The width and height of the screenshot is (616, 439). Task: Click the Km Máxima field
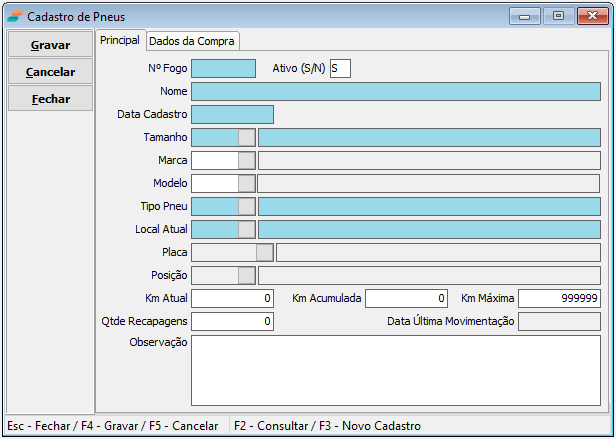click(x=559, y=298)
